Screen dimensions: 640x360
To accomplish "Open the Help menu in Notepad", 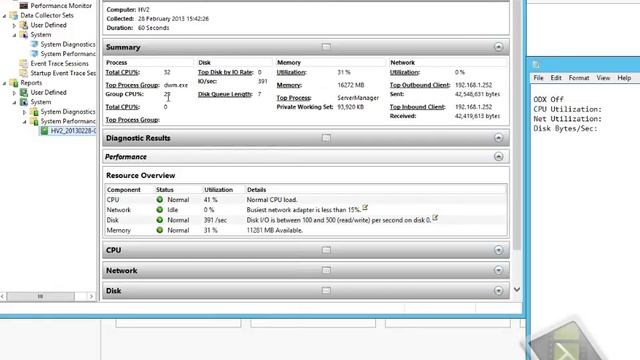I will coord(624,78).
